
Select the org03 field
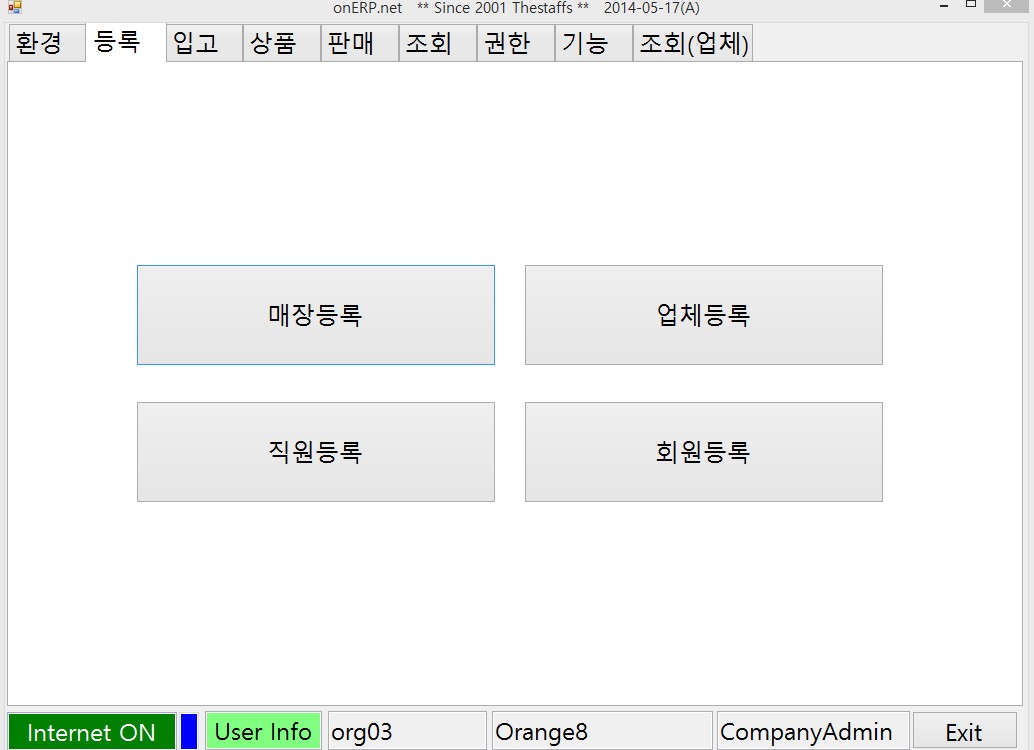(407, 732)
